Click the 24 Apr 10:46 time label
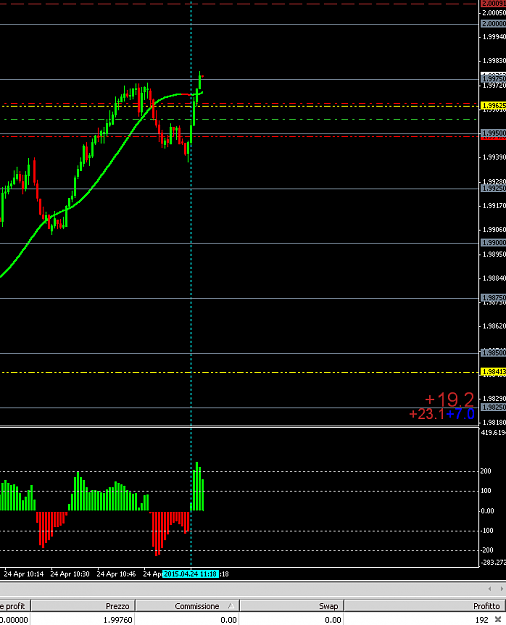Viewport: 506px width, 625px height. (116, 574)
